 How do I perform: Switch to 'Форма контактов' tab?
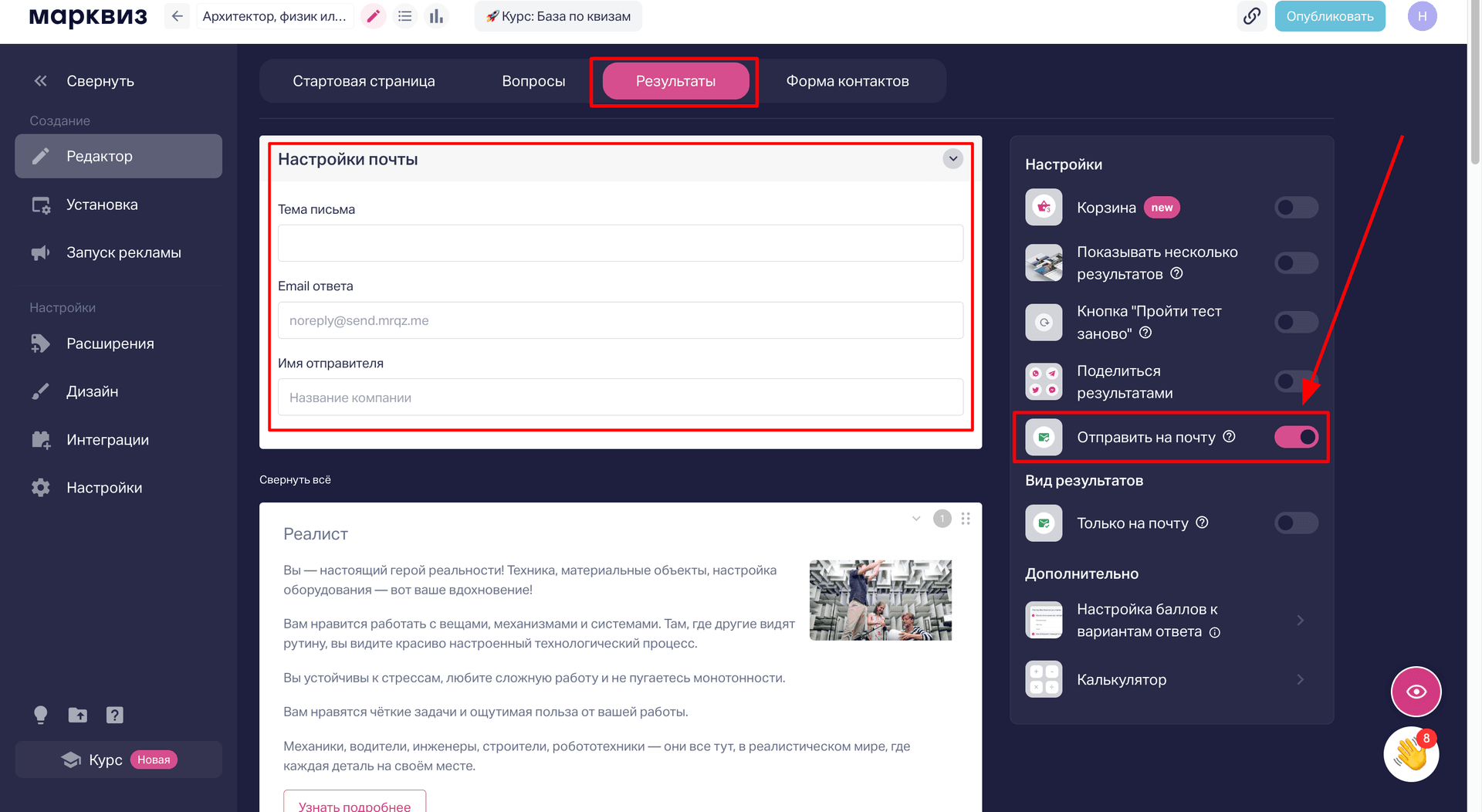848,81
